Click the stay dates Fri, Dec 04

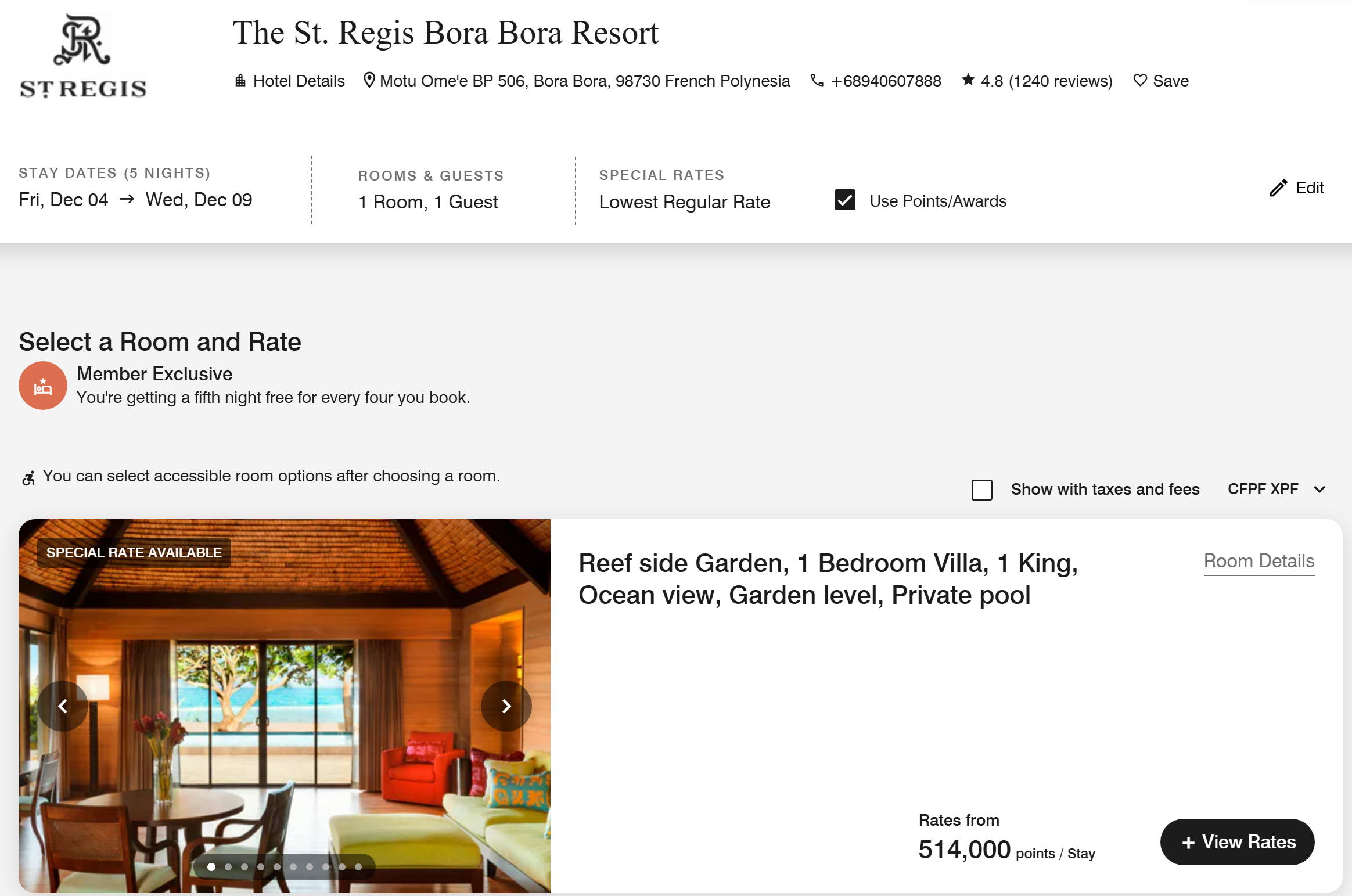tap(63, 200)
